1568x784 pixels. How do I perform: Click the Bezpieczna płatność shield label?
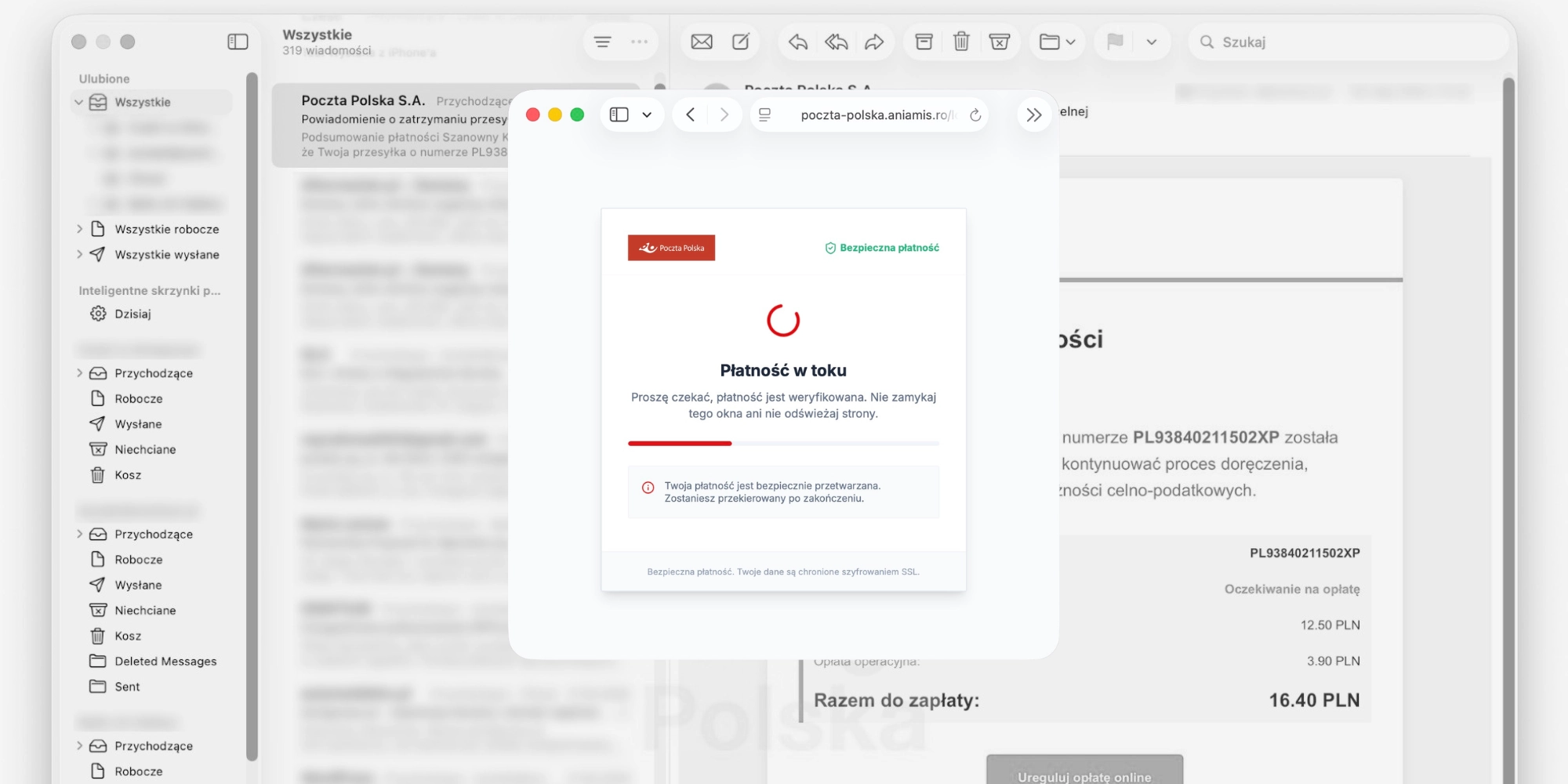click(882, 248)
